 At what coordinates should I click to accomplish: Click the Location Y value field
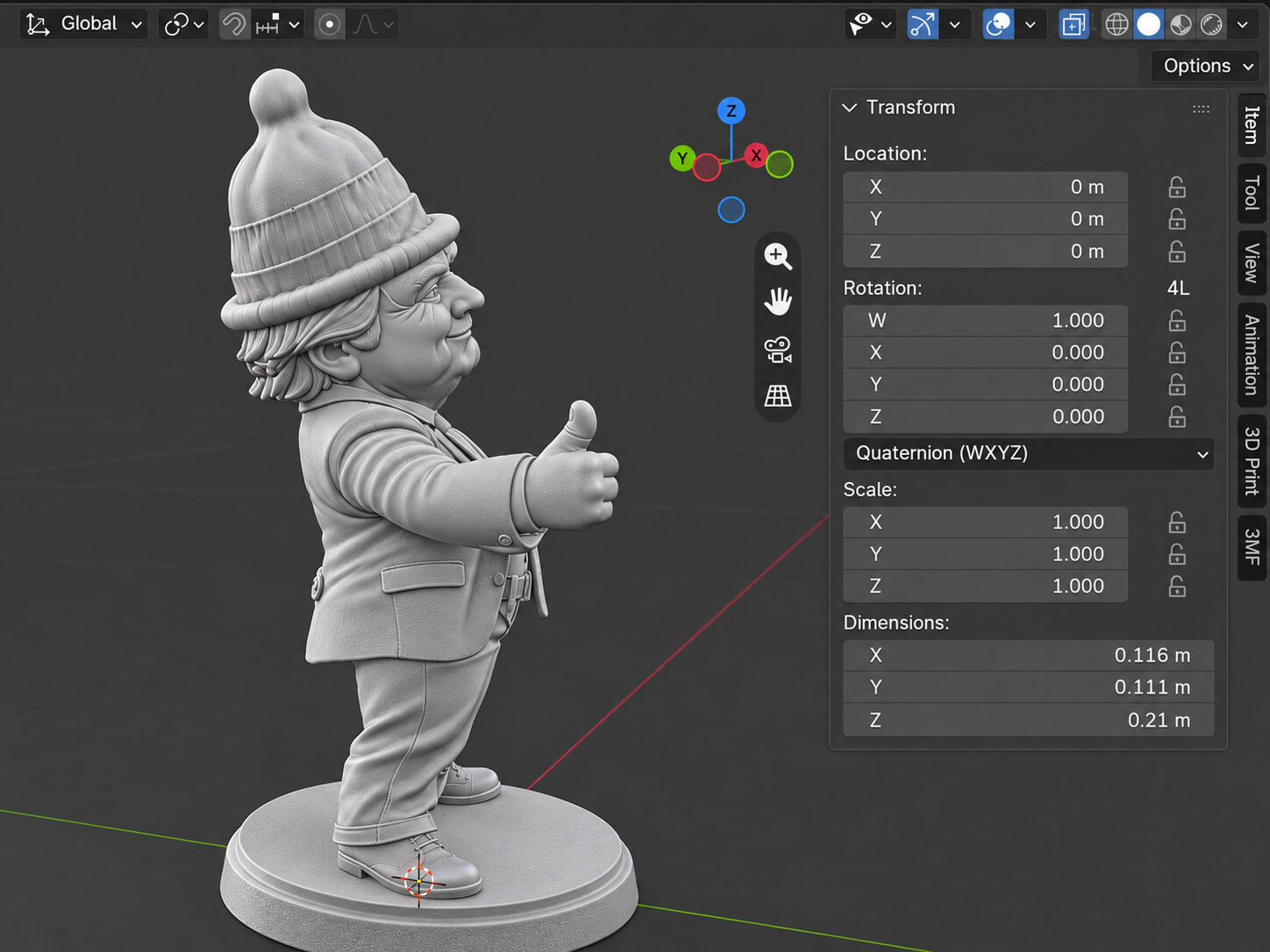tap(985, 219)
